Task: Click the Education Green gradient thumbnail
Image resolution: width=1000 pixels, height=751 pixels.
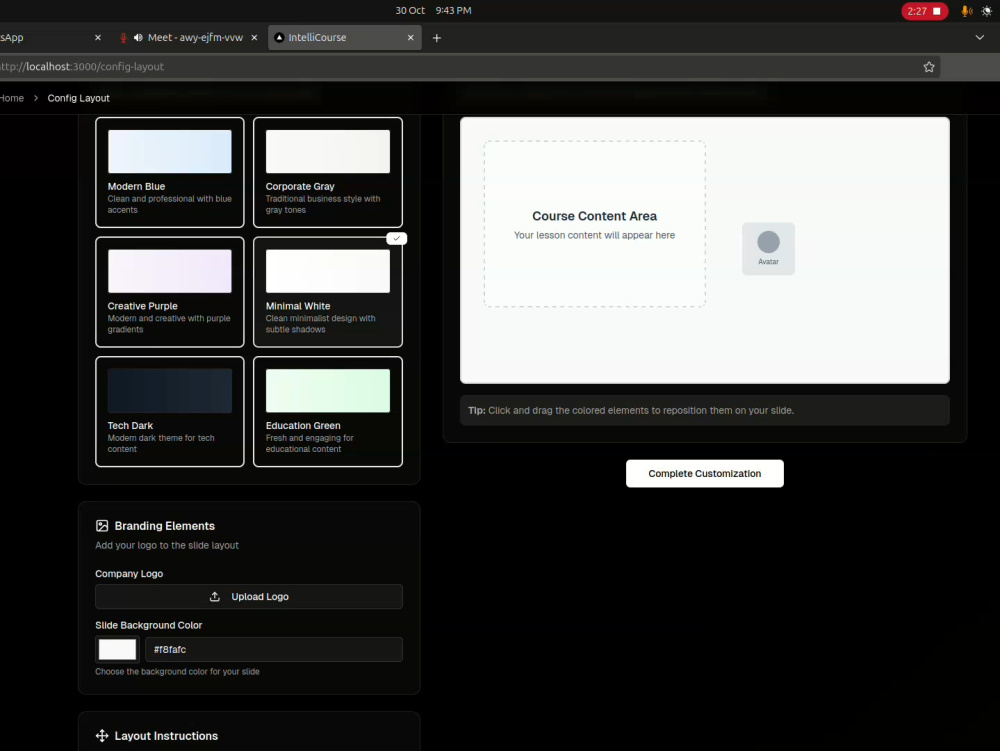Action: (328, 391)
